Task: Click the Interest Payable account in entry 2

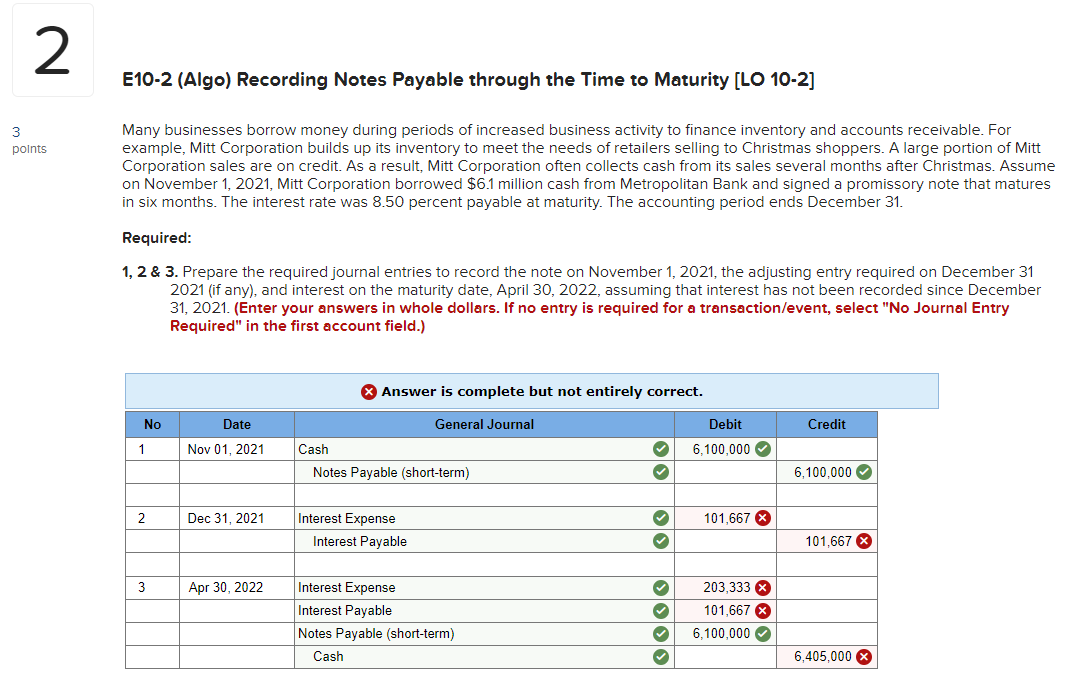Action: click(484, 541)
